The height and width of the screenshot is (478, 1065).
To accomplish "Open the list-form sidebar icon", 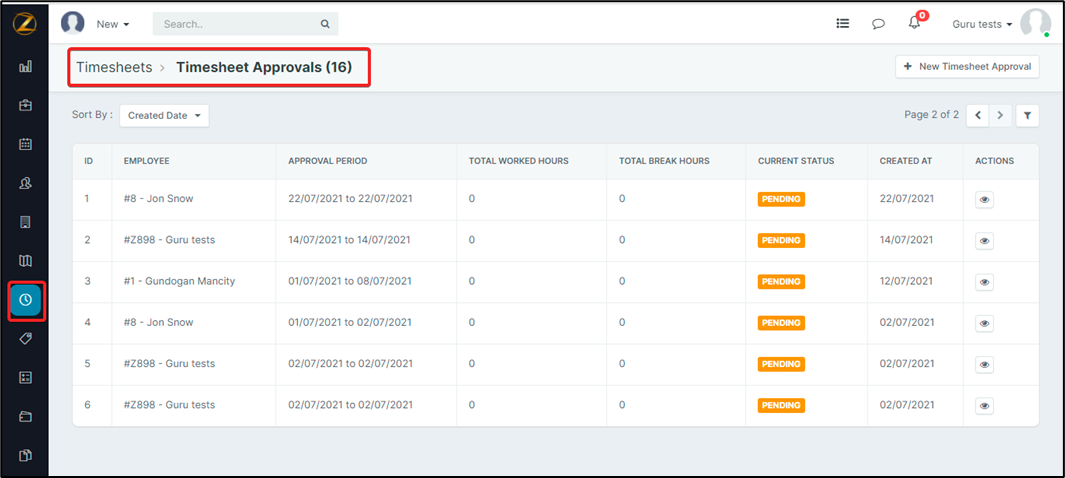I will click(x=26, y=378).
